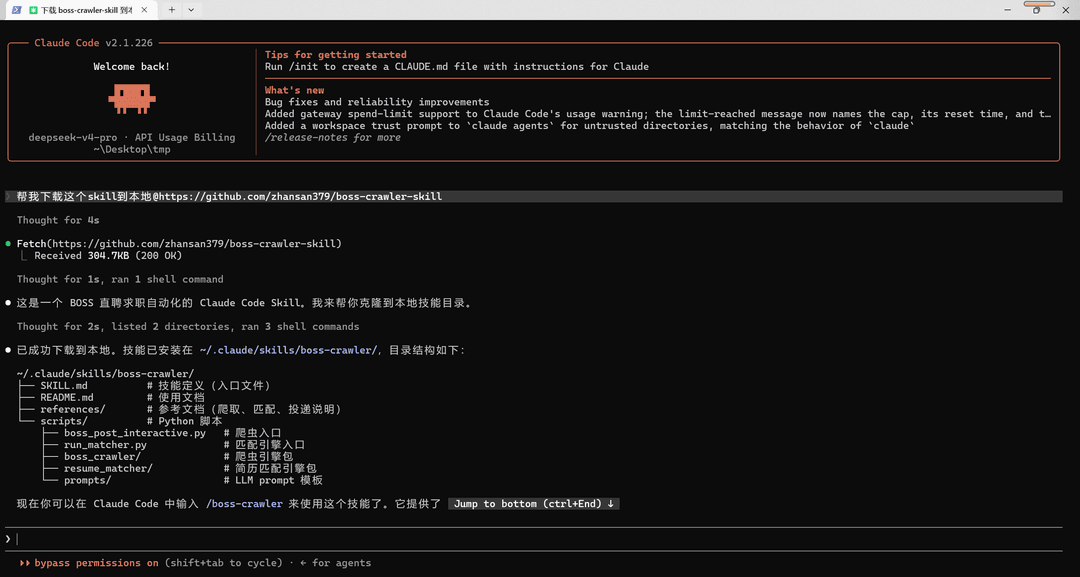Click resume_matcher/ folder name
The height and width of the screenshot is (577, 1080).
pyautogui.click(x=108, y=468)
